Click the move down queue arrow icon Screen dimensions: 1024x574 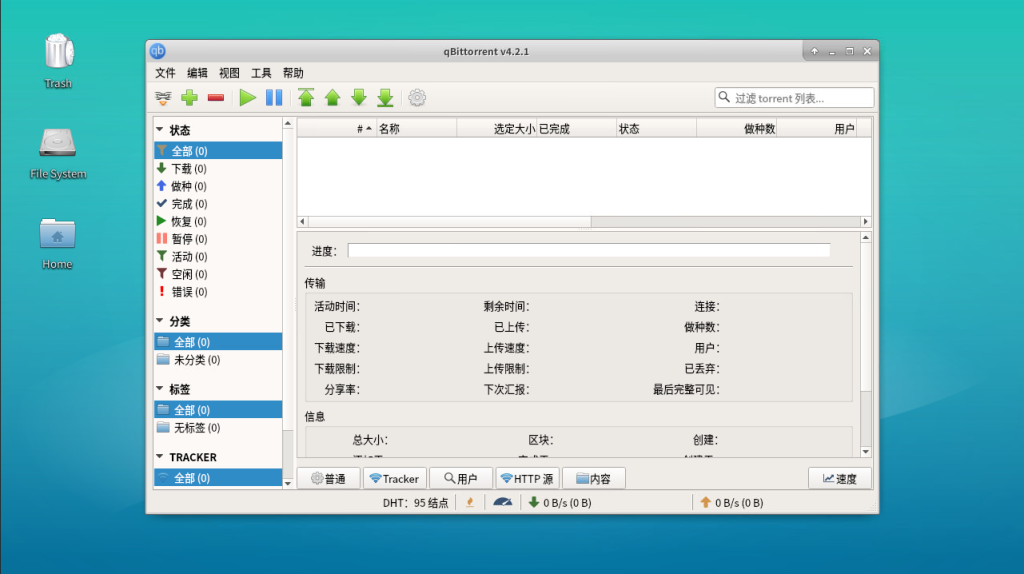pos(358,98)
